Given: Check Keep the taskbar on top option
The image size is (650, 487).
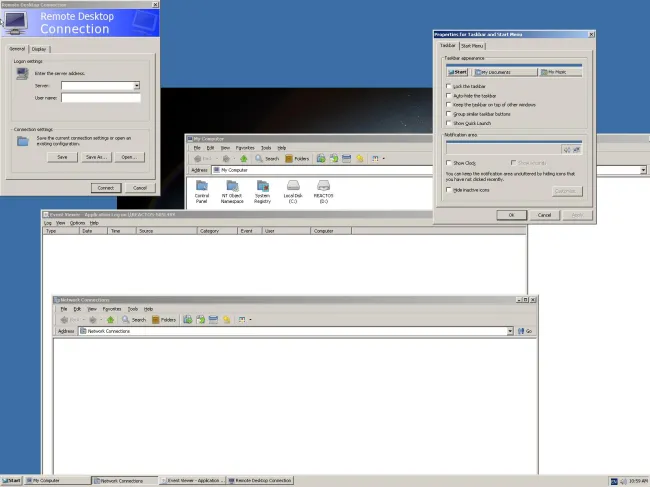Looking at the screenshot, I should pyautogui.click(x=449, y=105).
